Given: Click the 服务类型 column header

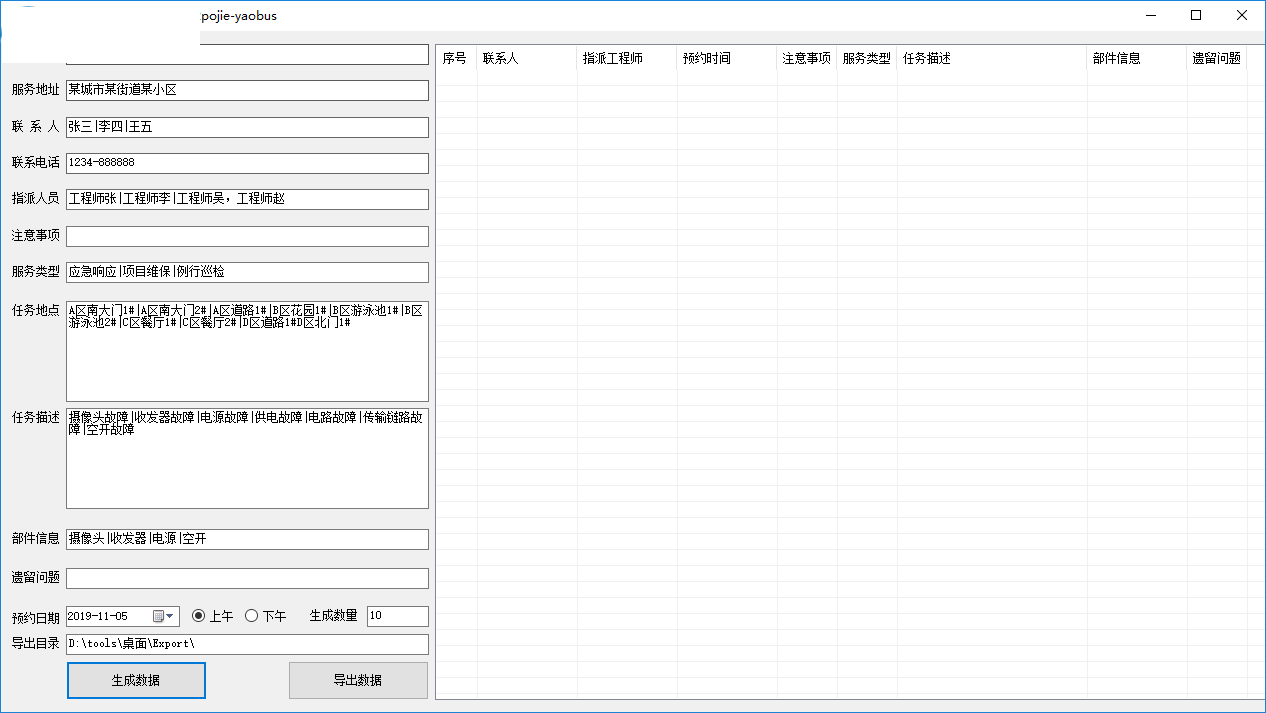Looking at the screenshot, I should 866,59.
